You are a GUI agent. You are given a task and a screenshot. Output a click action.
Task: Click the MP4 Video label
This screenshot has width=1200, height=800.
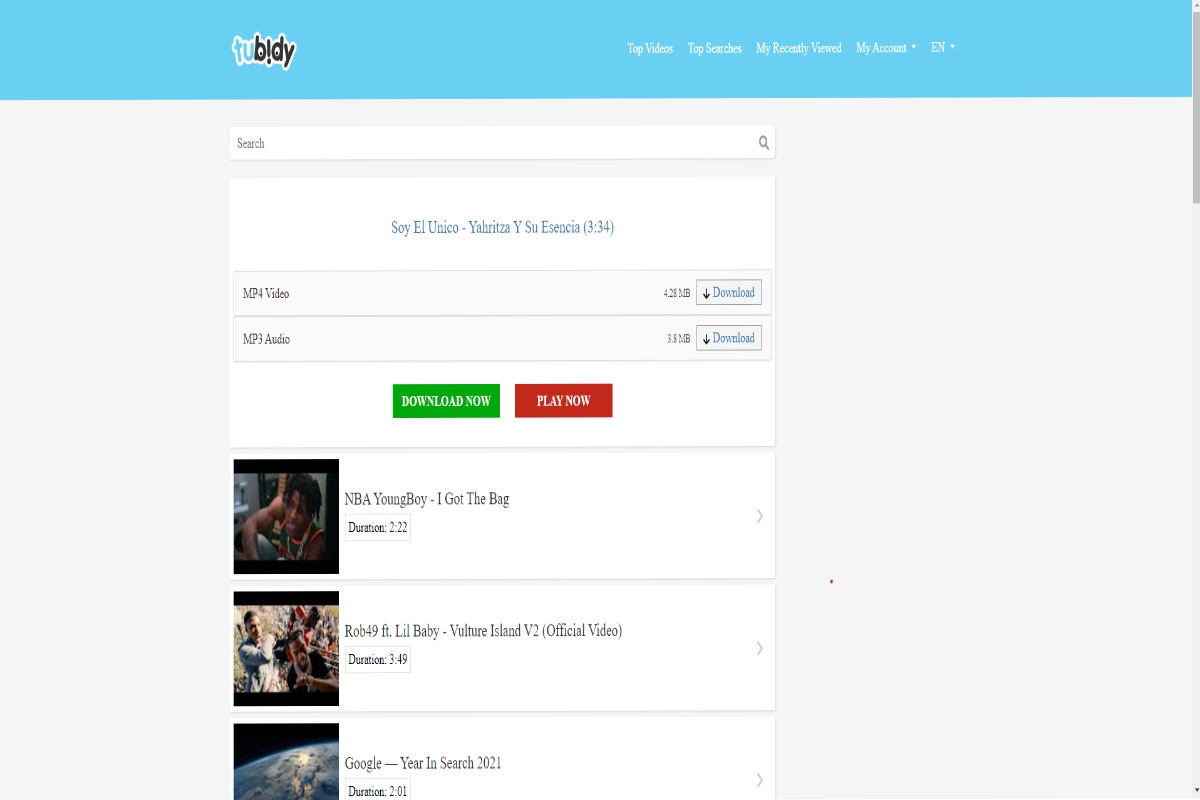266,294
